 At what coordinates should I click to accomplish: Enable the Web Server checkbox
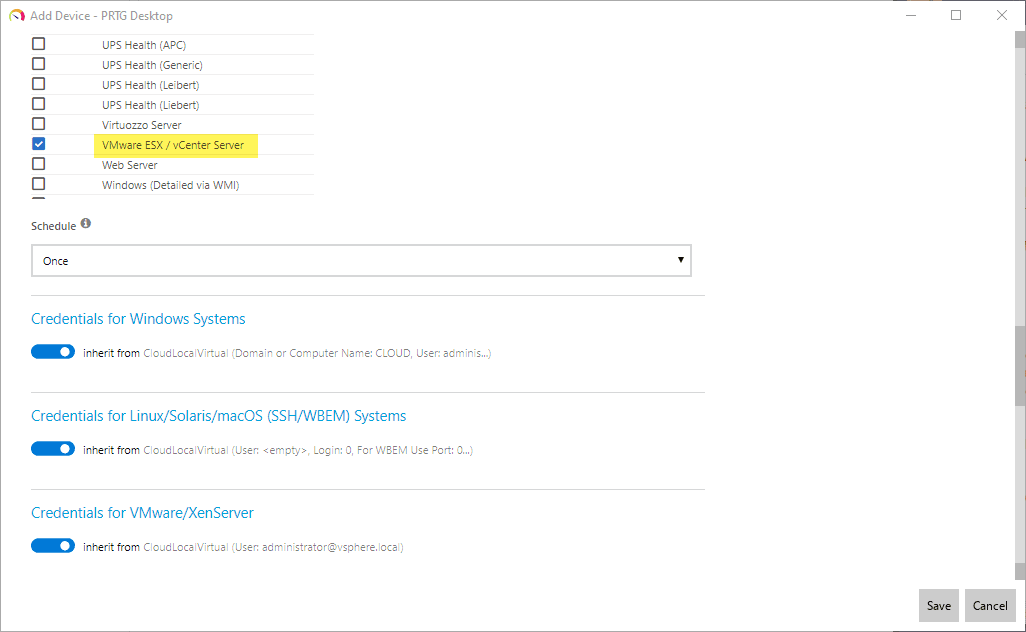click(x=39, y=164)
